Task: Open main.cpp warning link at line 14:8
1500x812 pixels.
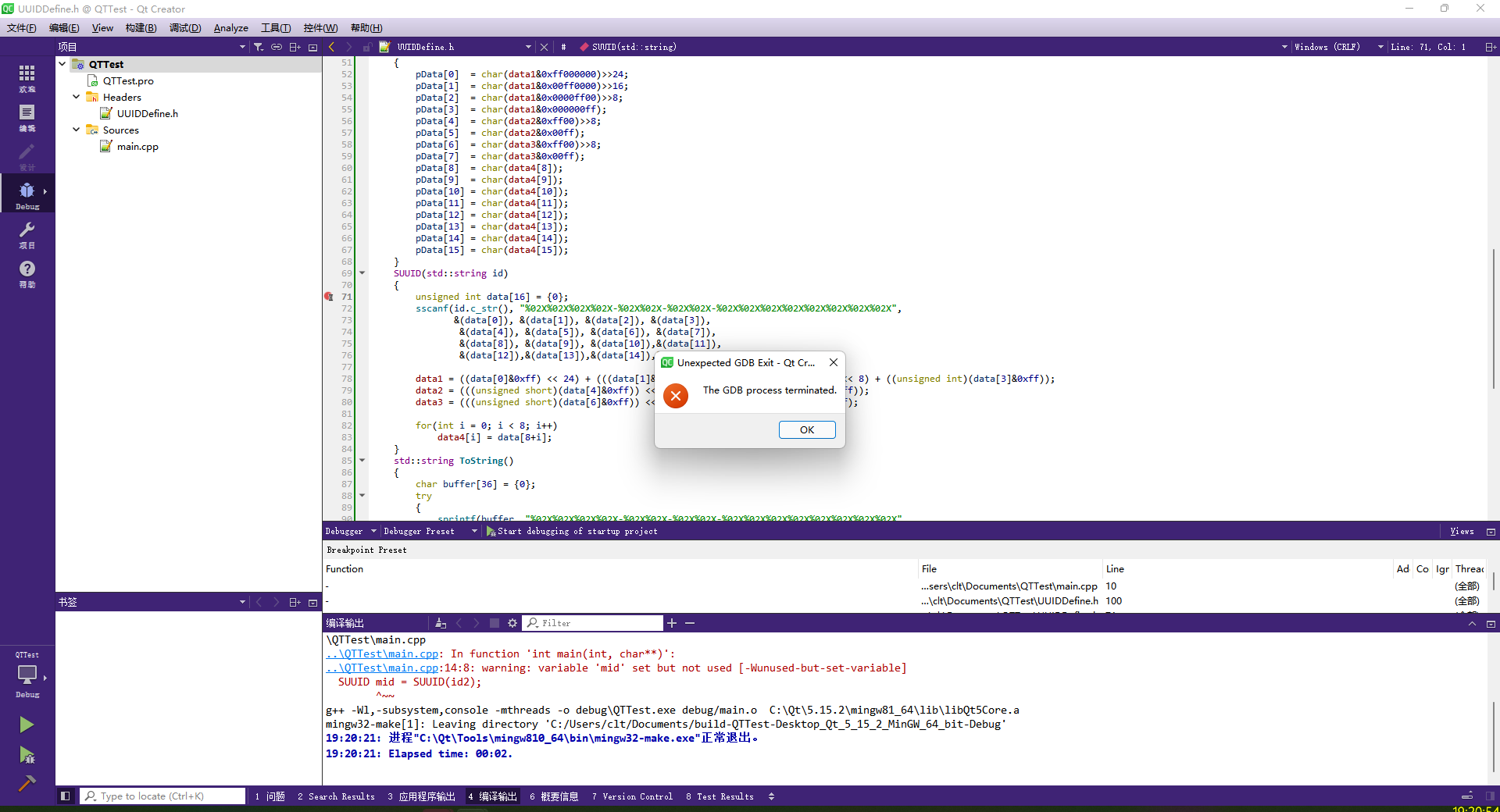Action: click(382, 668)
